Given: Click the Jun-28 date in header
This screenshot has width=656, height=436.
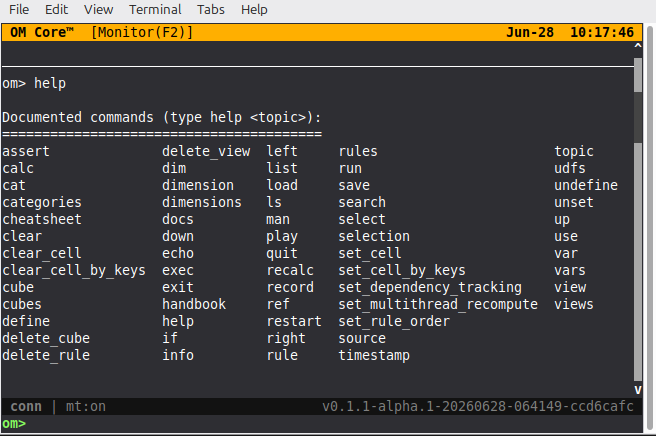Looking at the screenshot, I should [530, 32].
